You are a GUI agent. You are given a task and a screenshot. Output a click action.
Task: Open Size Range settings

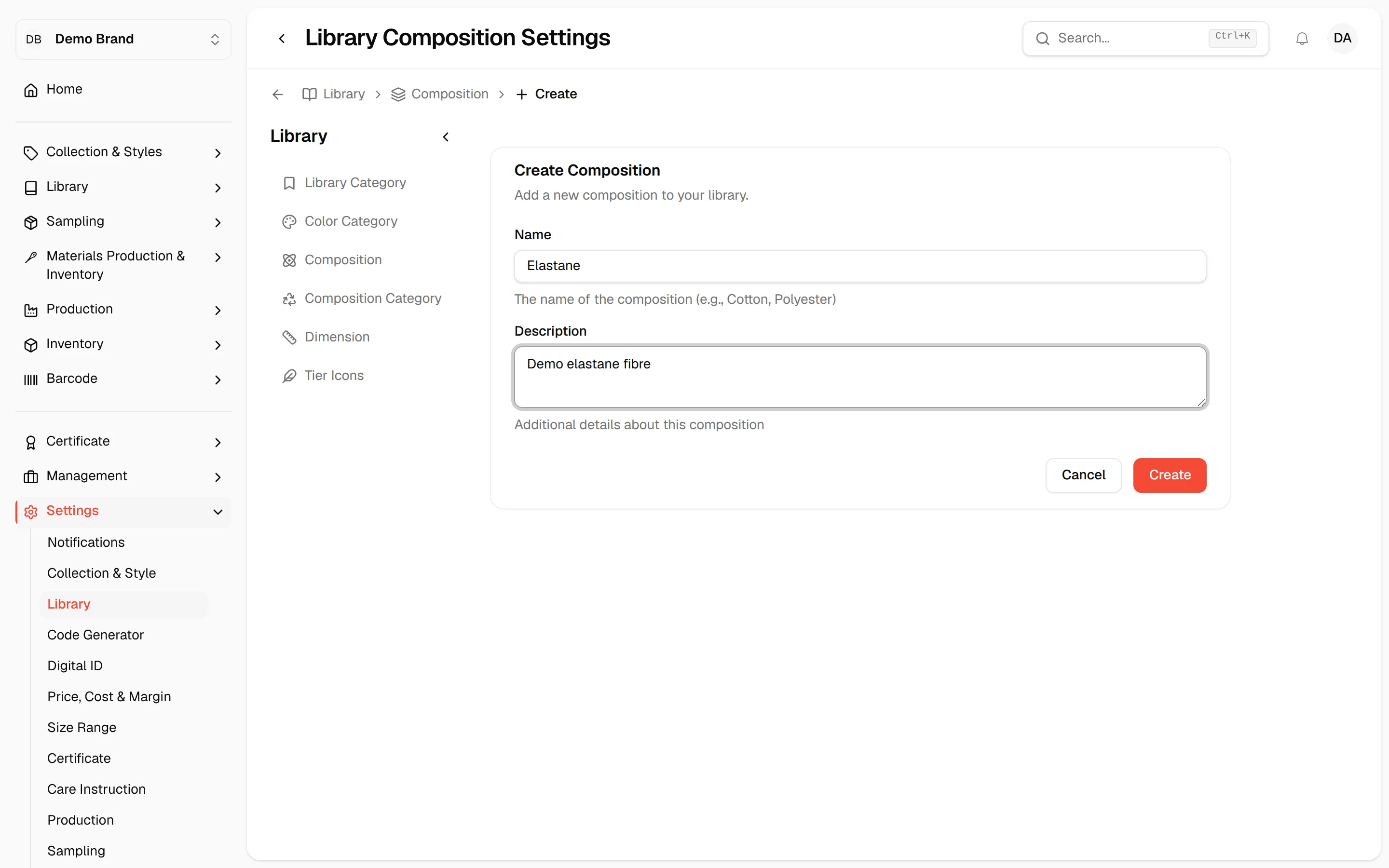(x=82, y=727)
